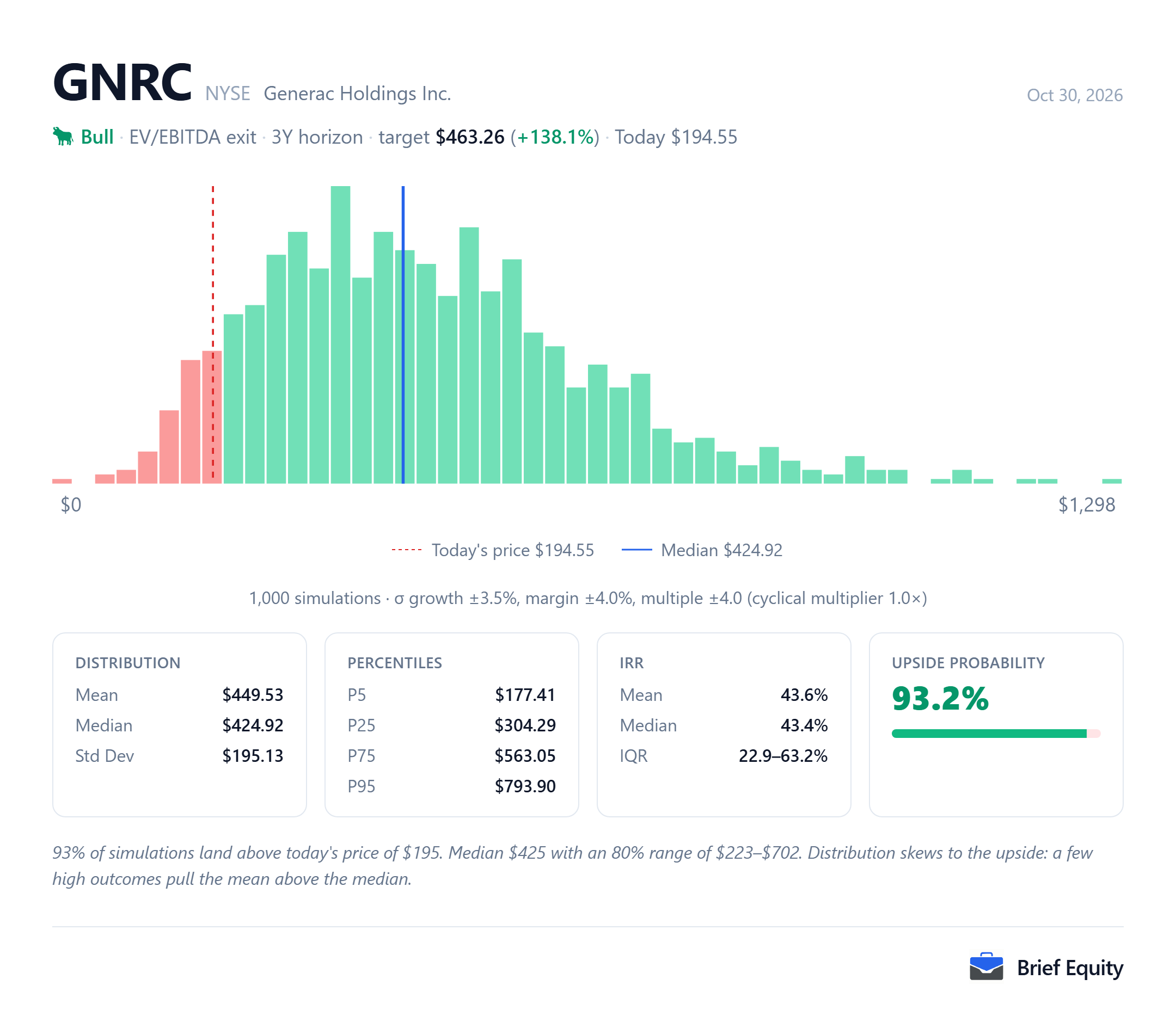Click the target price $463.26
1176x1010 pixels.
470,137
